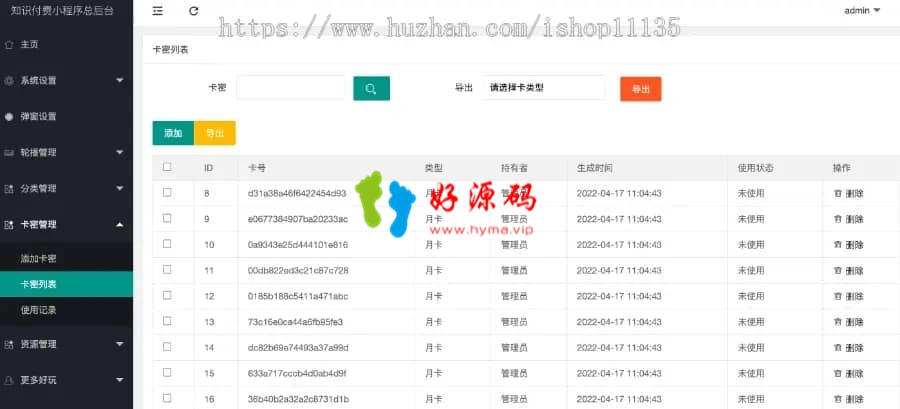
Task: Check the checkbox for row ID 9
Action: [x=167, y=218]
